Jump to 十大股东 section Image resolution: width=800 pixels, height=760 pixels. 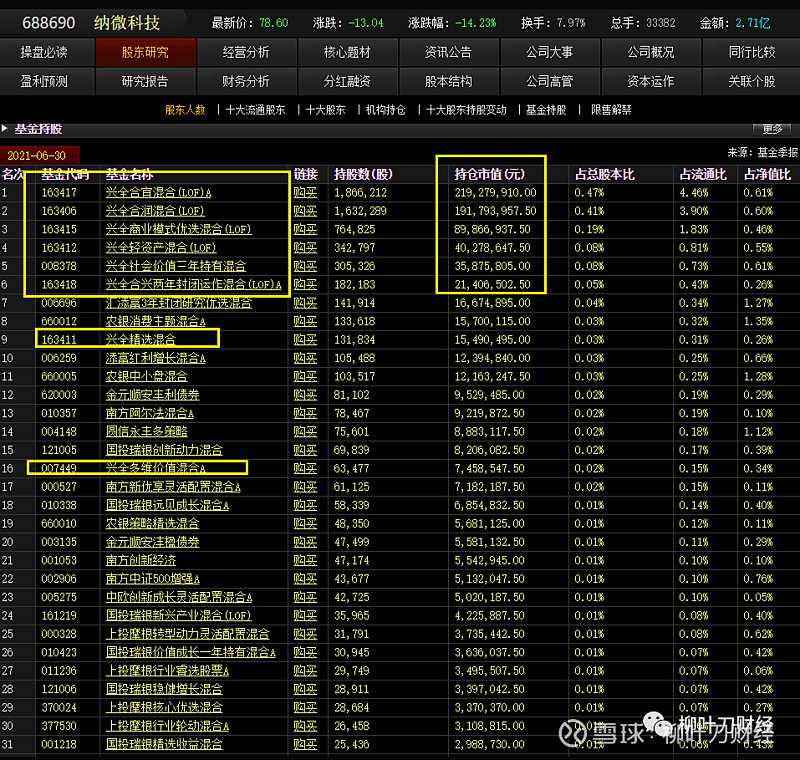click(x=326, y=110)
